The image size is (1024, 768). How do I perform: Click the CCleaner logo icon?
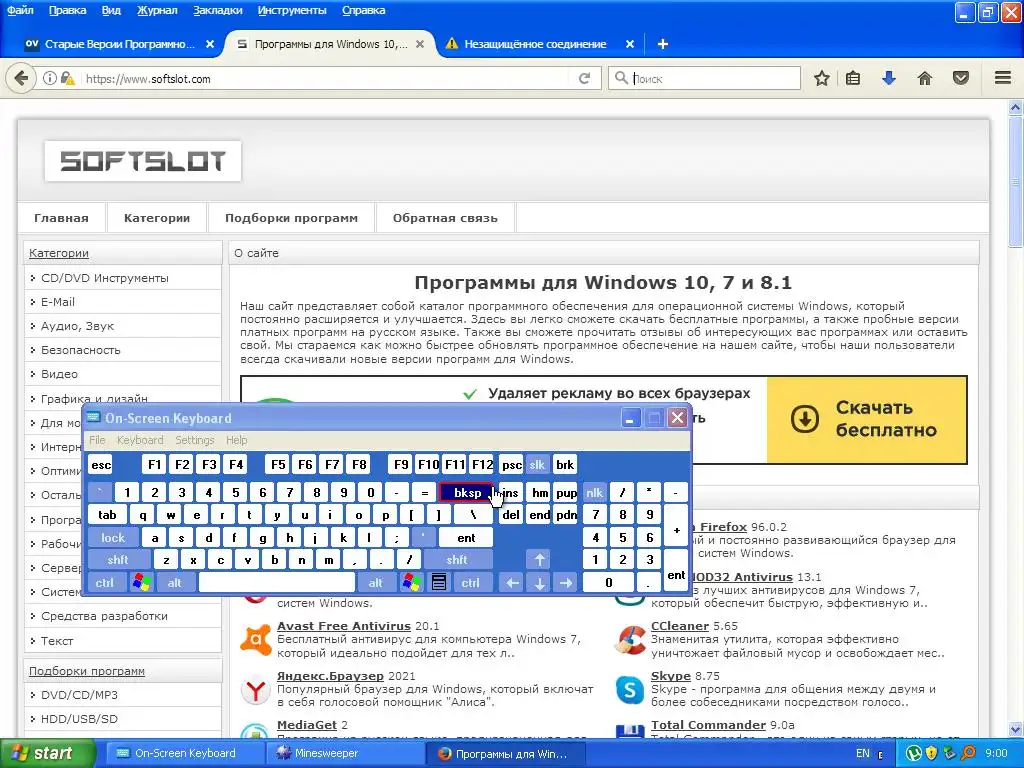click(630, 639)
